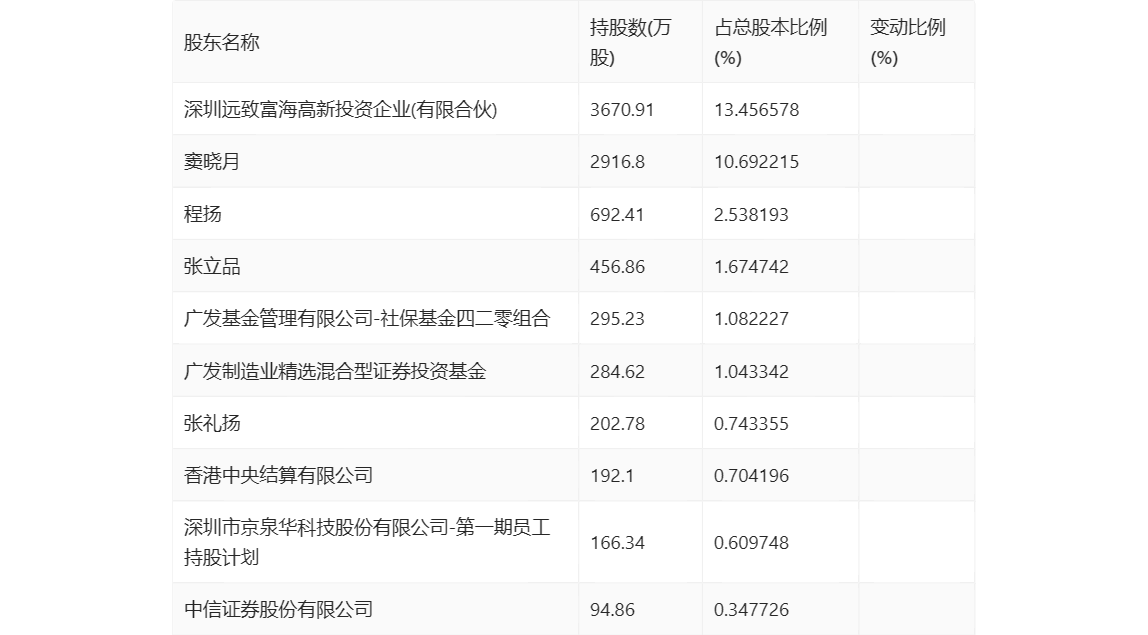Click the value 456.86

tap(617, 267)
